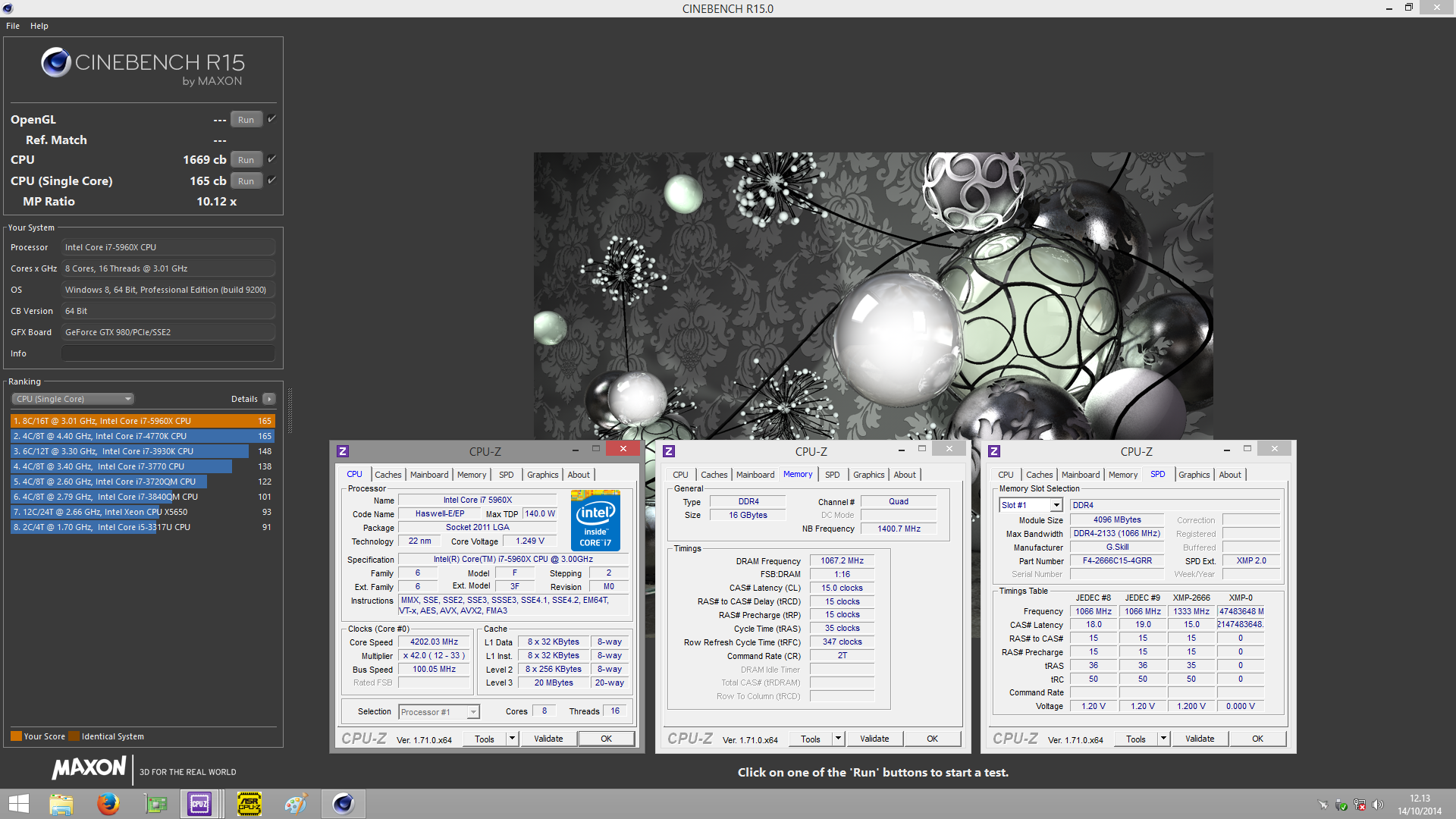Image resolution: width=1456 pixels, height=819 pixels.
Task: Toggle the OpenGL test checkbox
Action: 271,119
